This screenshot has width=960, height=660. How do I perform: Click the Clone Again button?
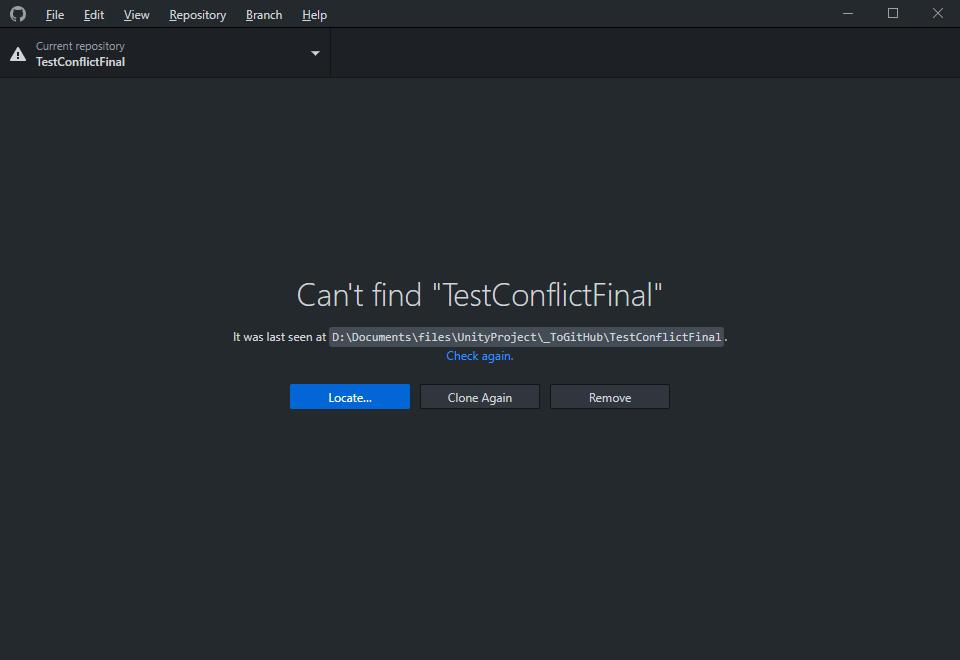click(x=479, y=397)
